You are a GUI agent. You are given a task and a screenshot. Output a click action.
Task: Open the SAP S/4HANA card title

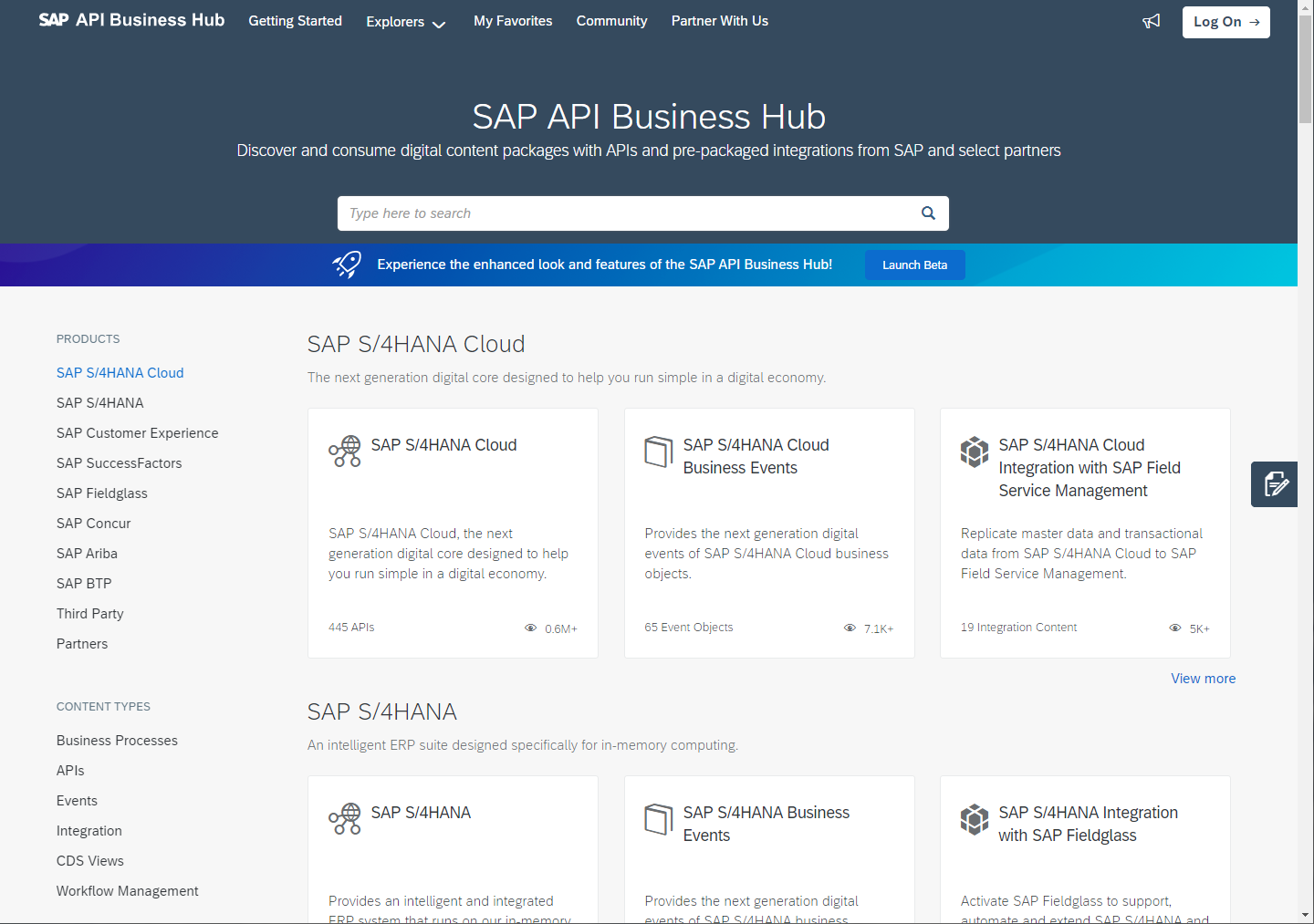point(421,813)
